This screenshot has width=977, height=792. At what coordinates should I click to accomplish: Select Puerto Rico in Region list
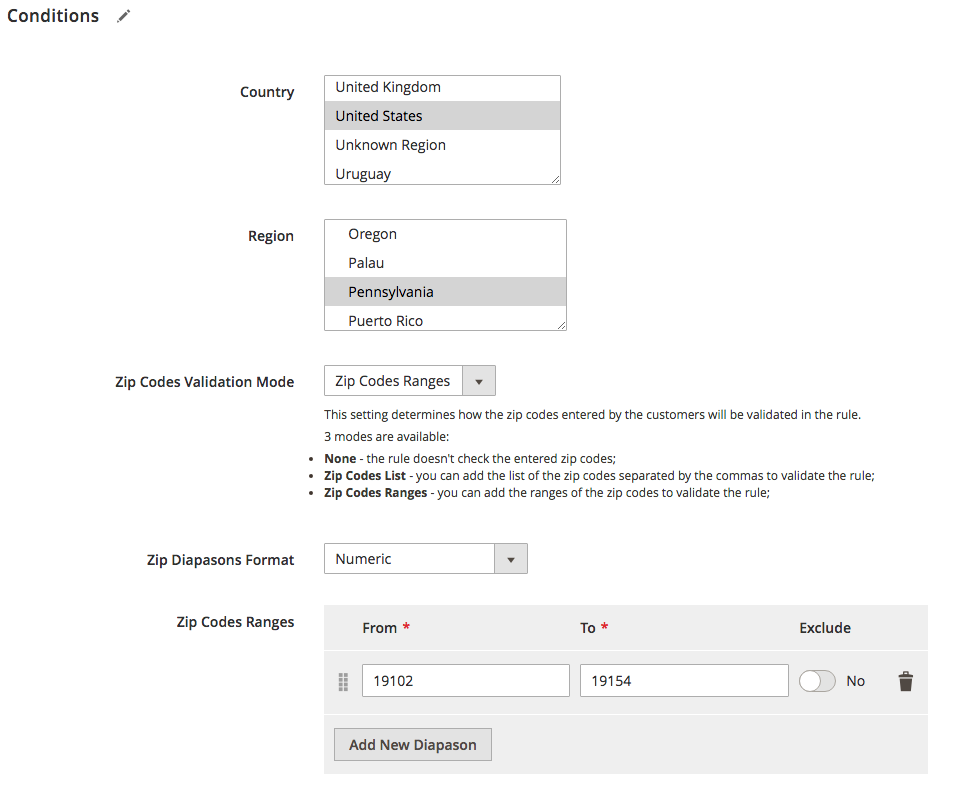click(x=445, y=319)
